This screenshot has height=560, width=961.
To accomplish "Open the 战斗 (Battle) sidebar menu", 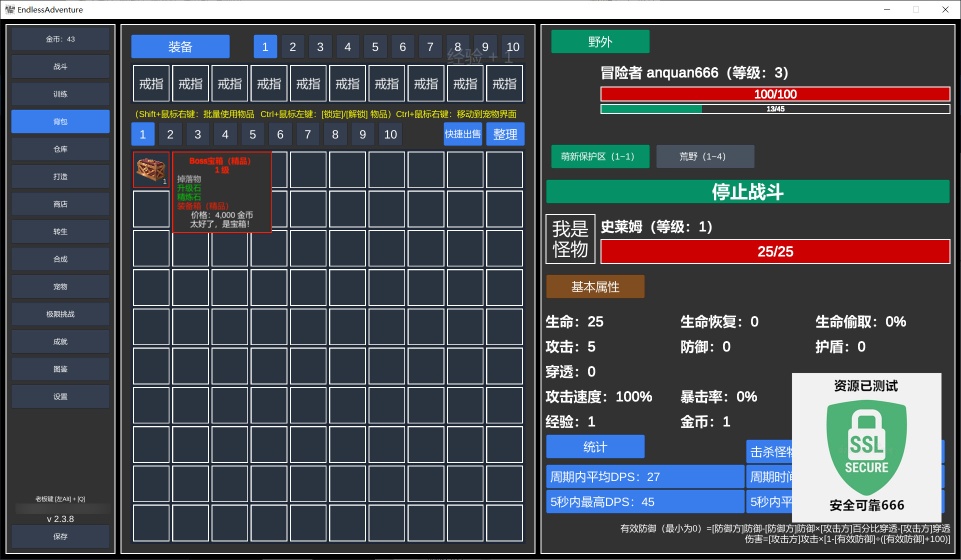I will click(x=60, y=67).
